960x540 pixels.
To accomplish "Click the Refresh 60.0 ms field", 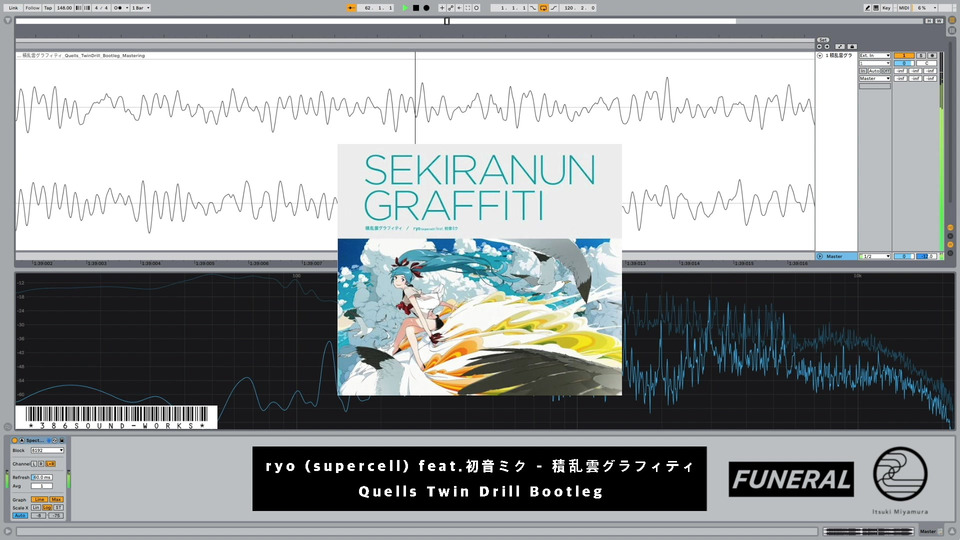I will click(42, 478).
